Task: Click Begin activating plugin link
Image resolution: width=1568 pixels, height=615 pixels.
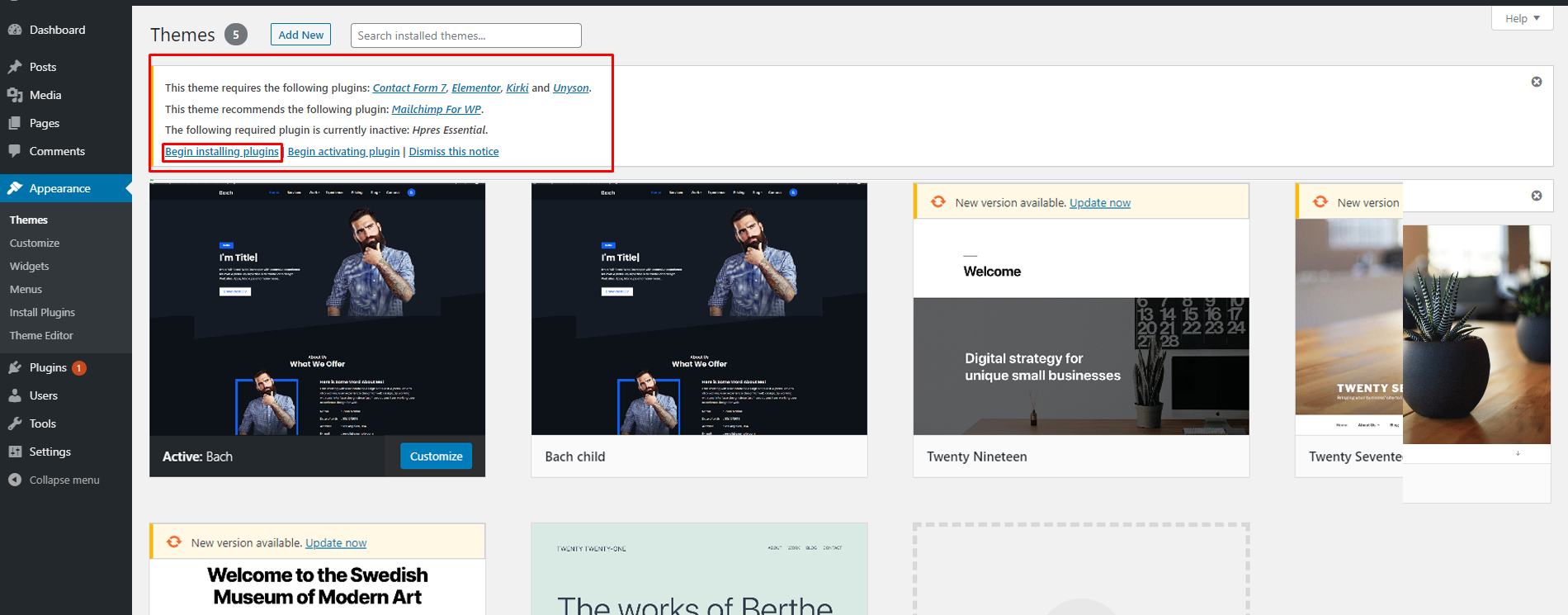Action: coord(343,151)
